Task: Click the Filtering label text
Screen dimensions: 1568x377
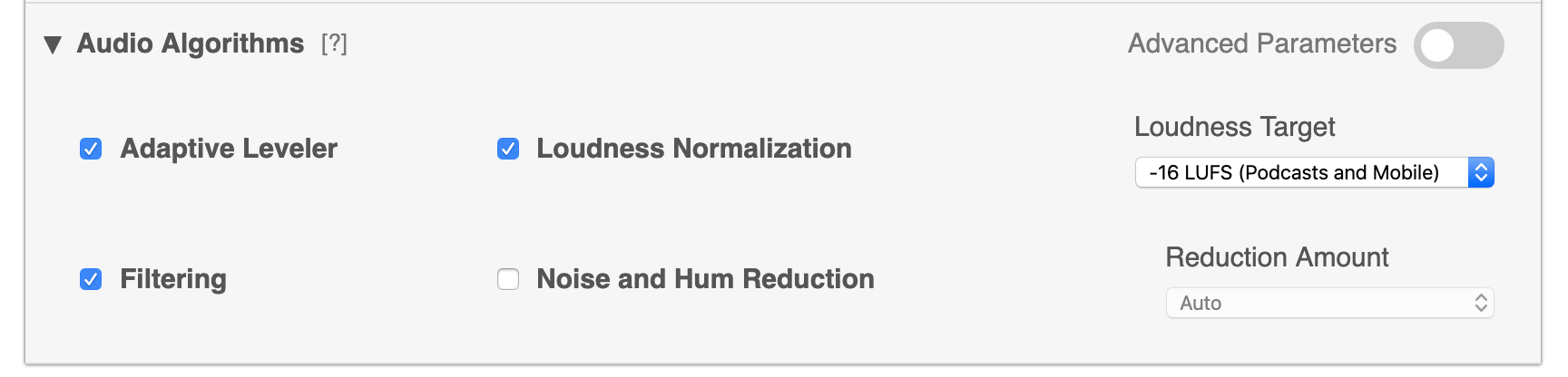Action: coord(173,279)
